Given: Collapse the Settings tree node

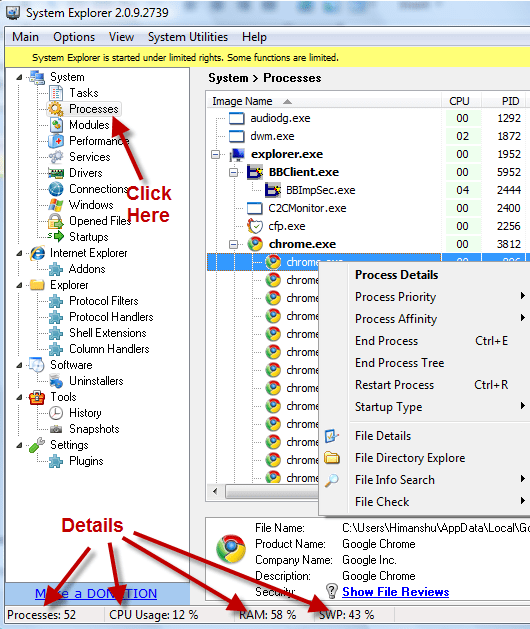Looking at the screenshot, I should [19, 445].
